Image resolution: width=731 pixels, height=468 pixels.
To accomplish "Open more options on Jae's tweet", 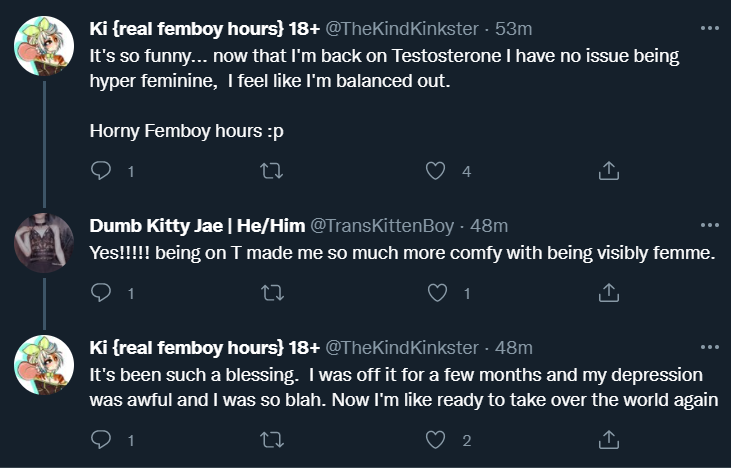I will point(710,225).
